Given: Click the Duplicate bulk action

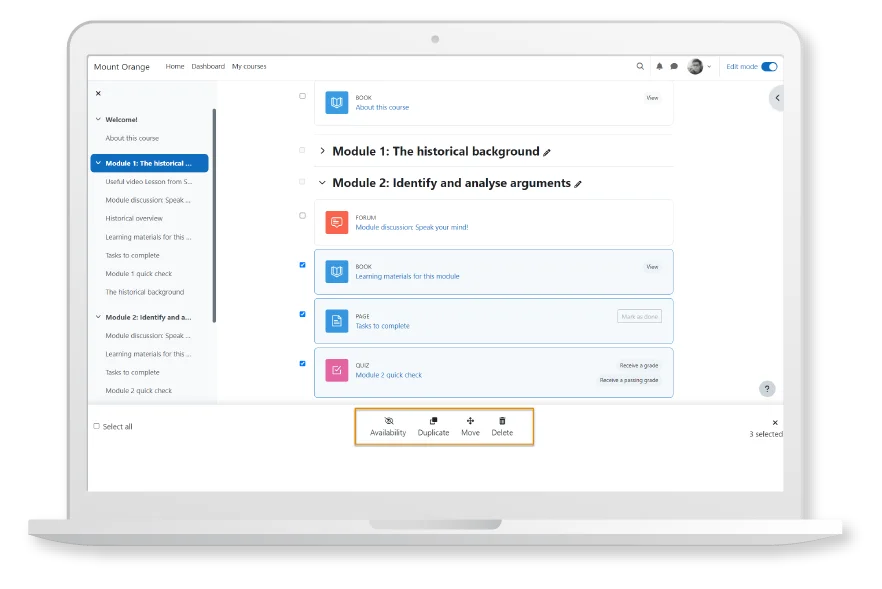Looking at the screenshot, I should 433,427.
